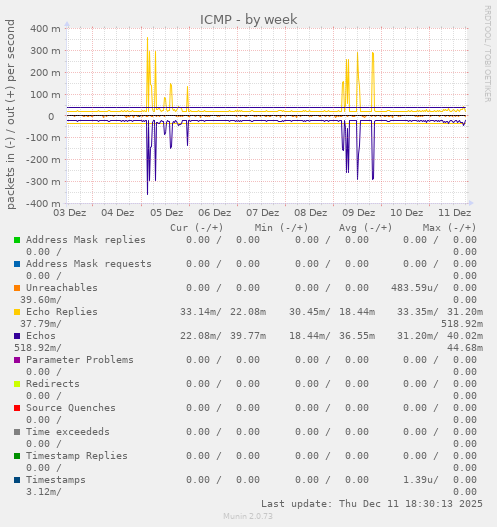The image size is (497, 527).
Task: Click the Echos current value '22.08m/'
Action: pyautogui.click(x=201, y=336)
